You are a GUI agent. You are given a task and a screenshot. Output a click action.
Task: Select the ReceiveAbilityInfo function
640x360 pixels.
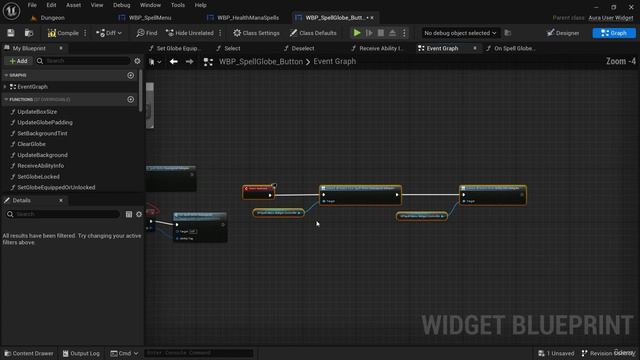(40, 166)
